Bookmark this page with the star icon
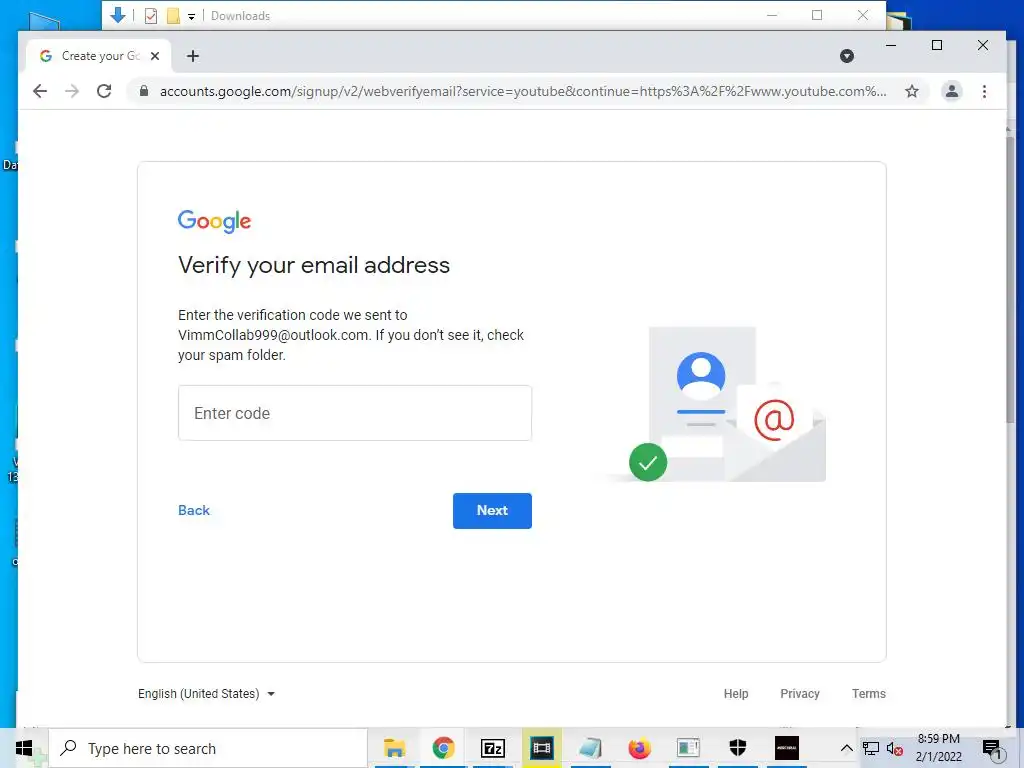 coord(912,91)
